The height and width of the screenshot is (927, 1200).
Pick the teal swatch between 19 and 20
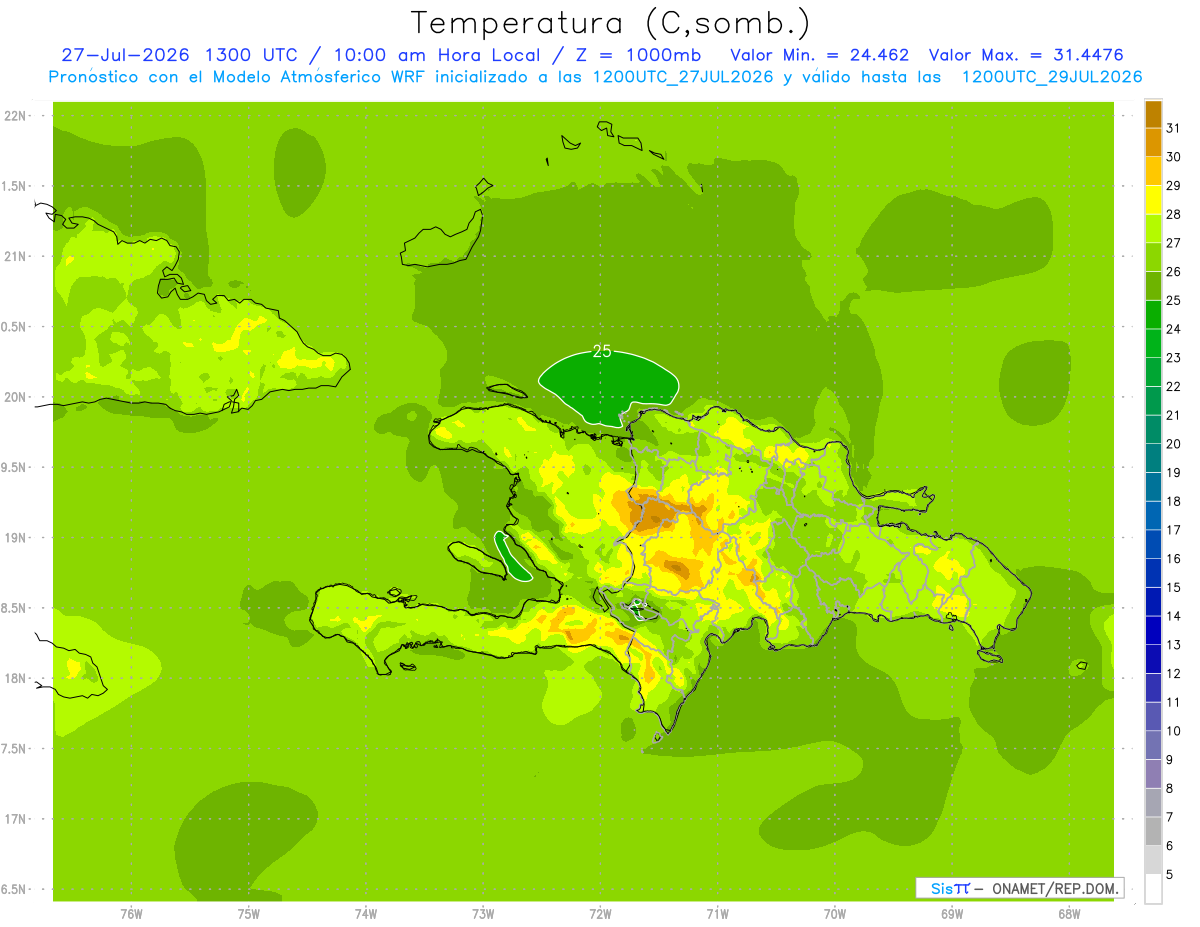coord(1153,458)
